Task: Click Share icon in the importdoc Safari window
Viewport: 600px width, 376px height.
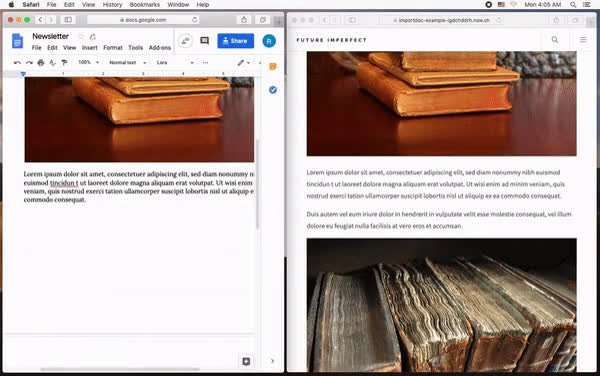Action: 556,20
